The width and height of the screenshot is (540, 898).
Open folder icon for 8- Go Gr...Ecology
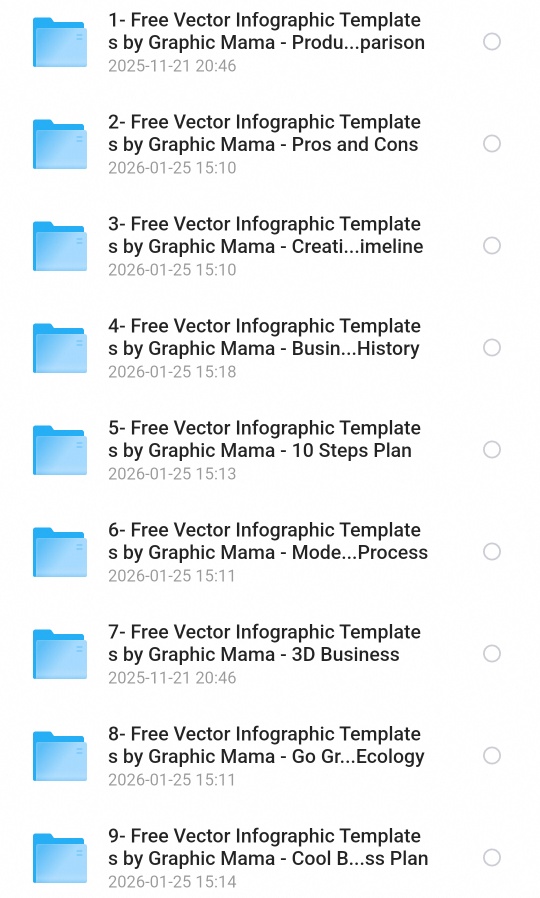pos(60,756)
